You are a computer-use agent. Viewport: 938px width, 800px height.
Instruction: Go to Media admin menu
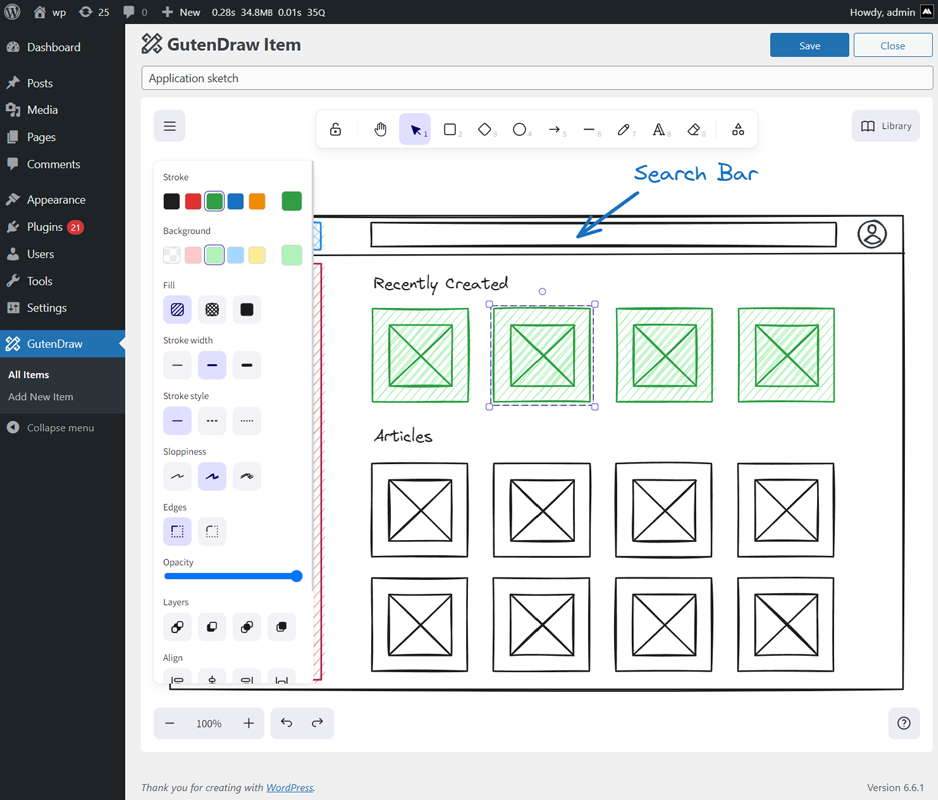coord(62,110)
